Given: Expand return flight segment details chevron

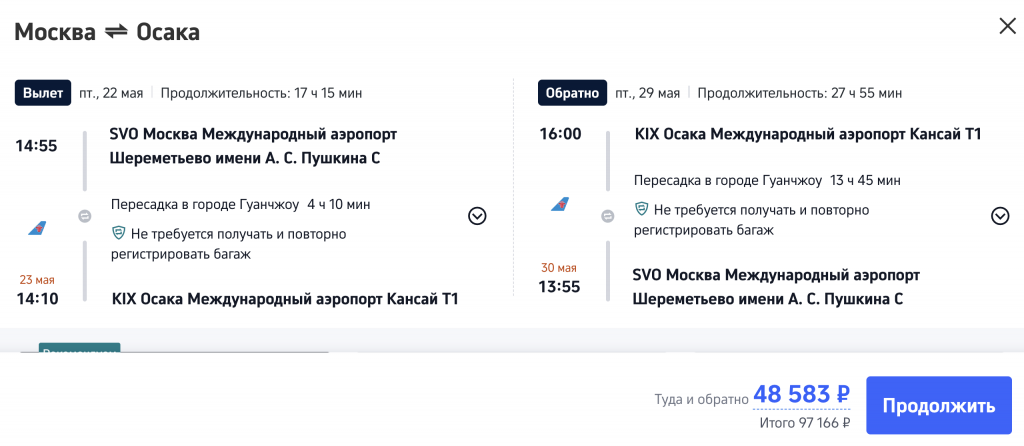Looking at the screenshot, I should (x=999, y=216).
